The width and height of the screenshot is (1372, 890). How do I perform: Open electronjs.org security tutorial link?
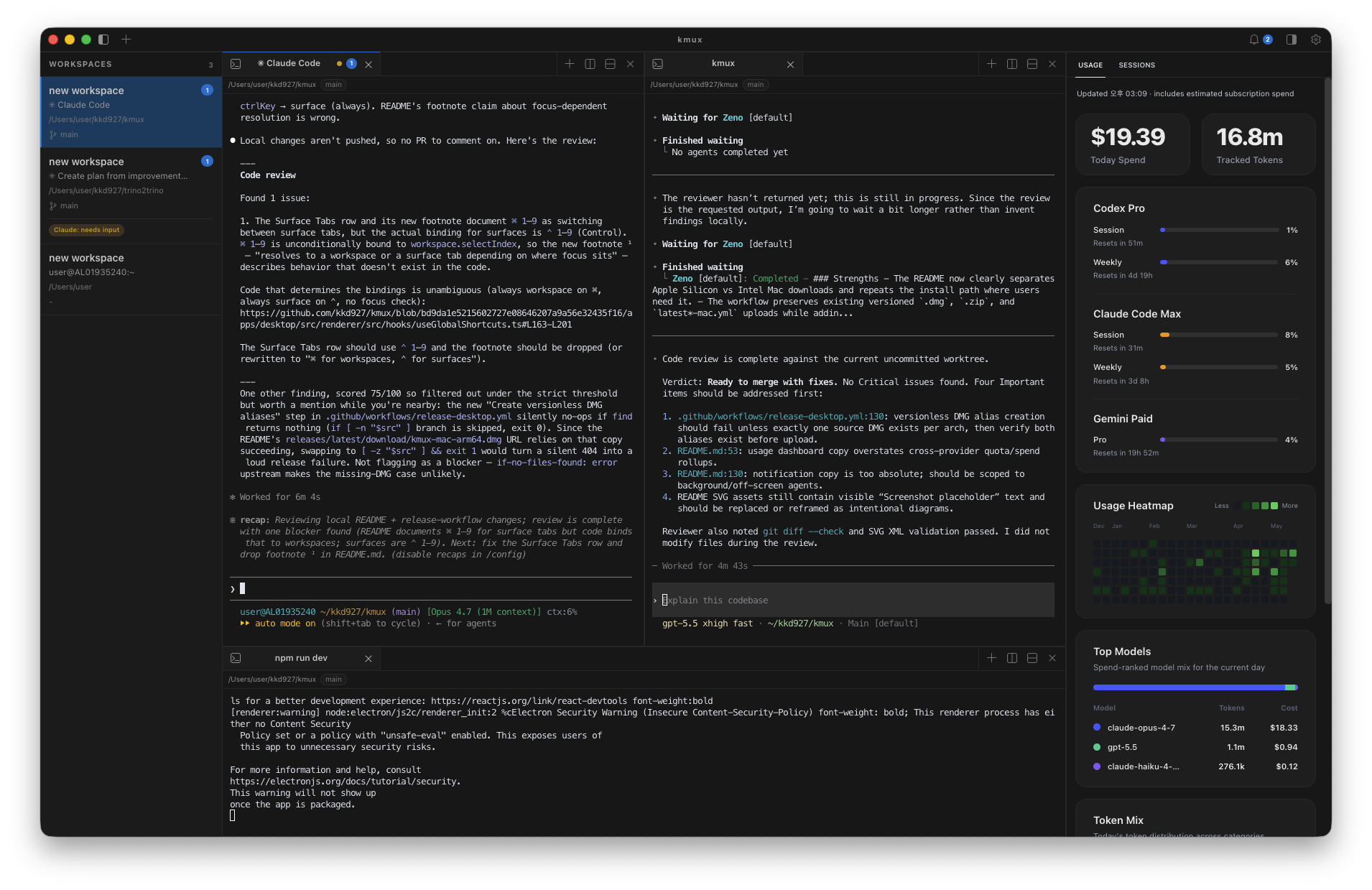click(343, 782)
